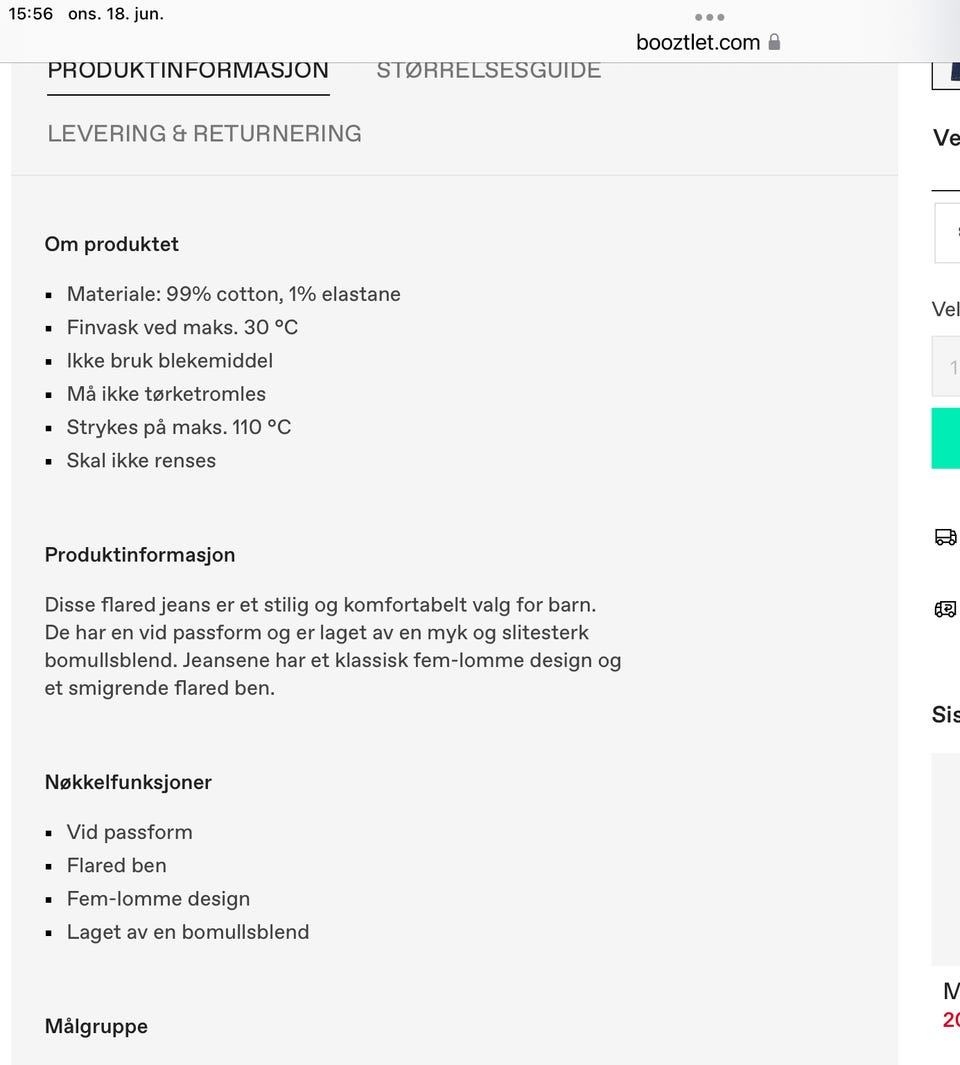Select the PRODUKTINFORMASJON tab
Image resolution: width=960 pixels, height=1065 pixels.
point(188,70)
